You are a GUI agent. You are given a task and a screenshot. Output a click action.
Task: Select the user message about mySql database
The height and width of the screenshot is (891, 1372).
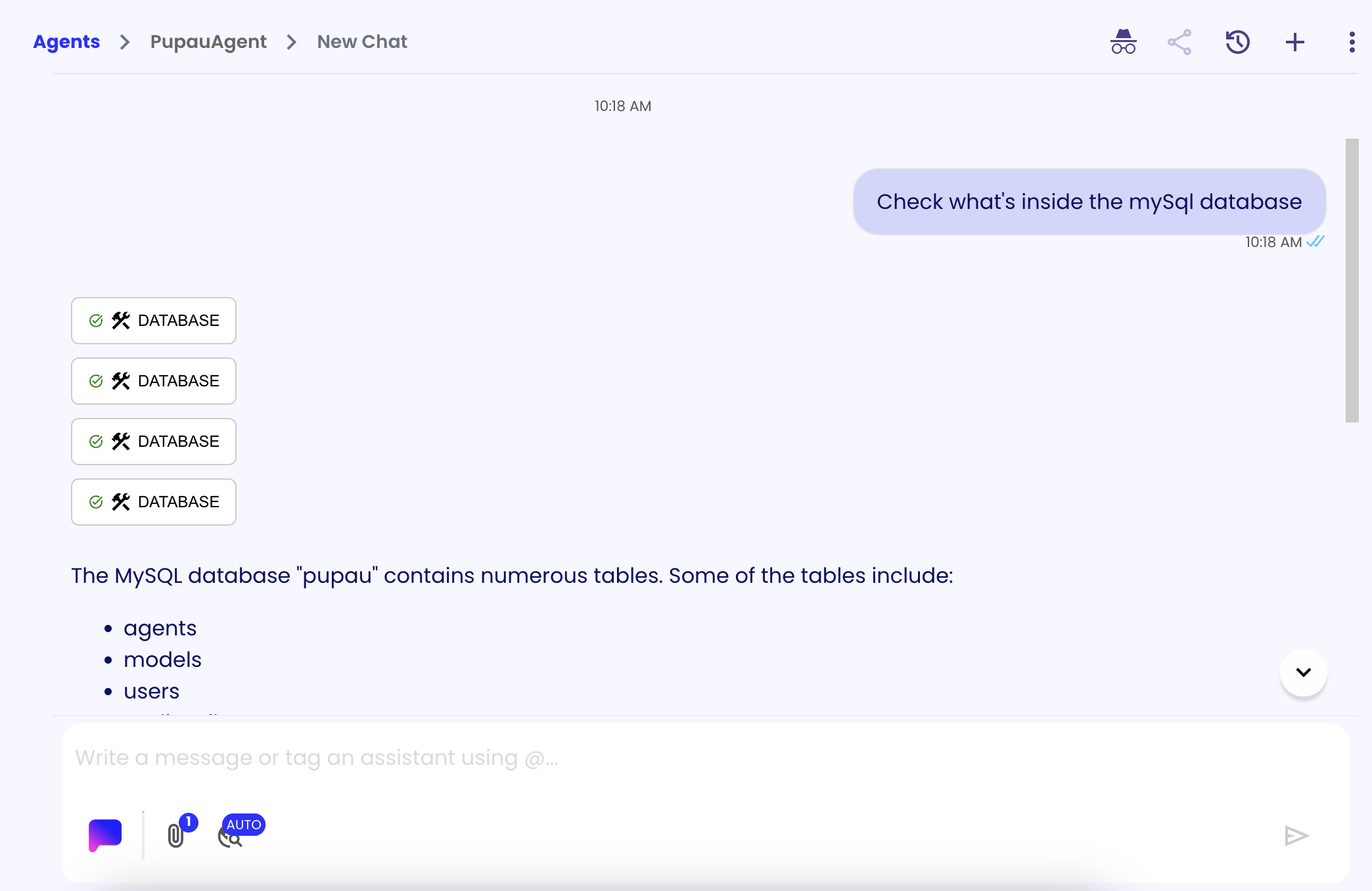pyautogui.click(x=1089, y=202)
